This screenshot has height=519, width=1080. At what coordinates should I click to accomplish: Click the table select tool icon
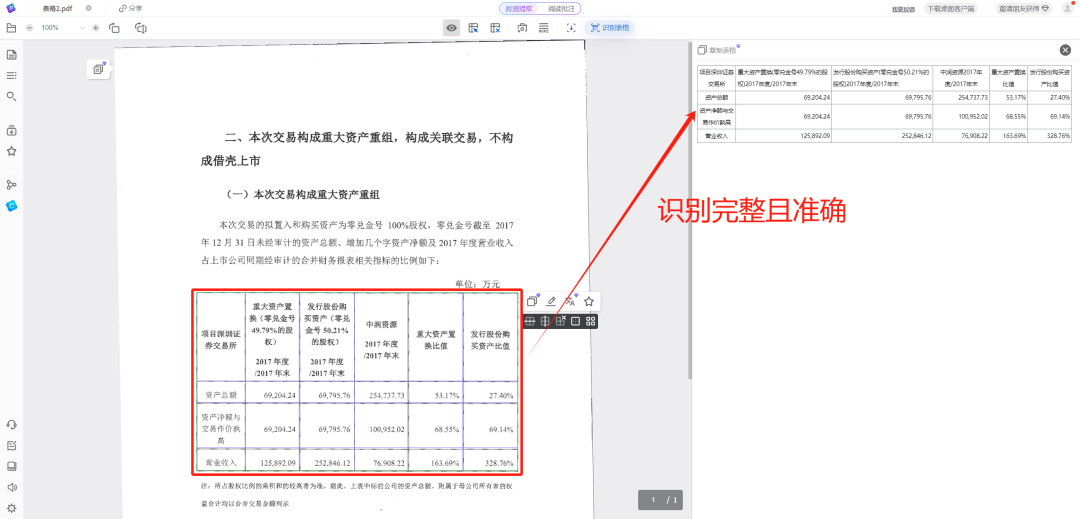point(473,28)
